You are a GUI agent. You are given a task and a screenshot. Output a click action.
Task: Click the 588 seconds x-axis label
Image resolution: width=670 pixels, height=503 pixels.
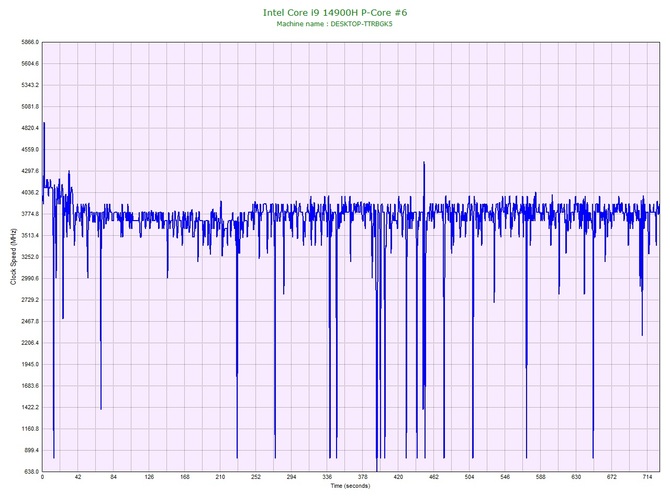541,477
